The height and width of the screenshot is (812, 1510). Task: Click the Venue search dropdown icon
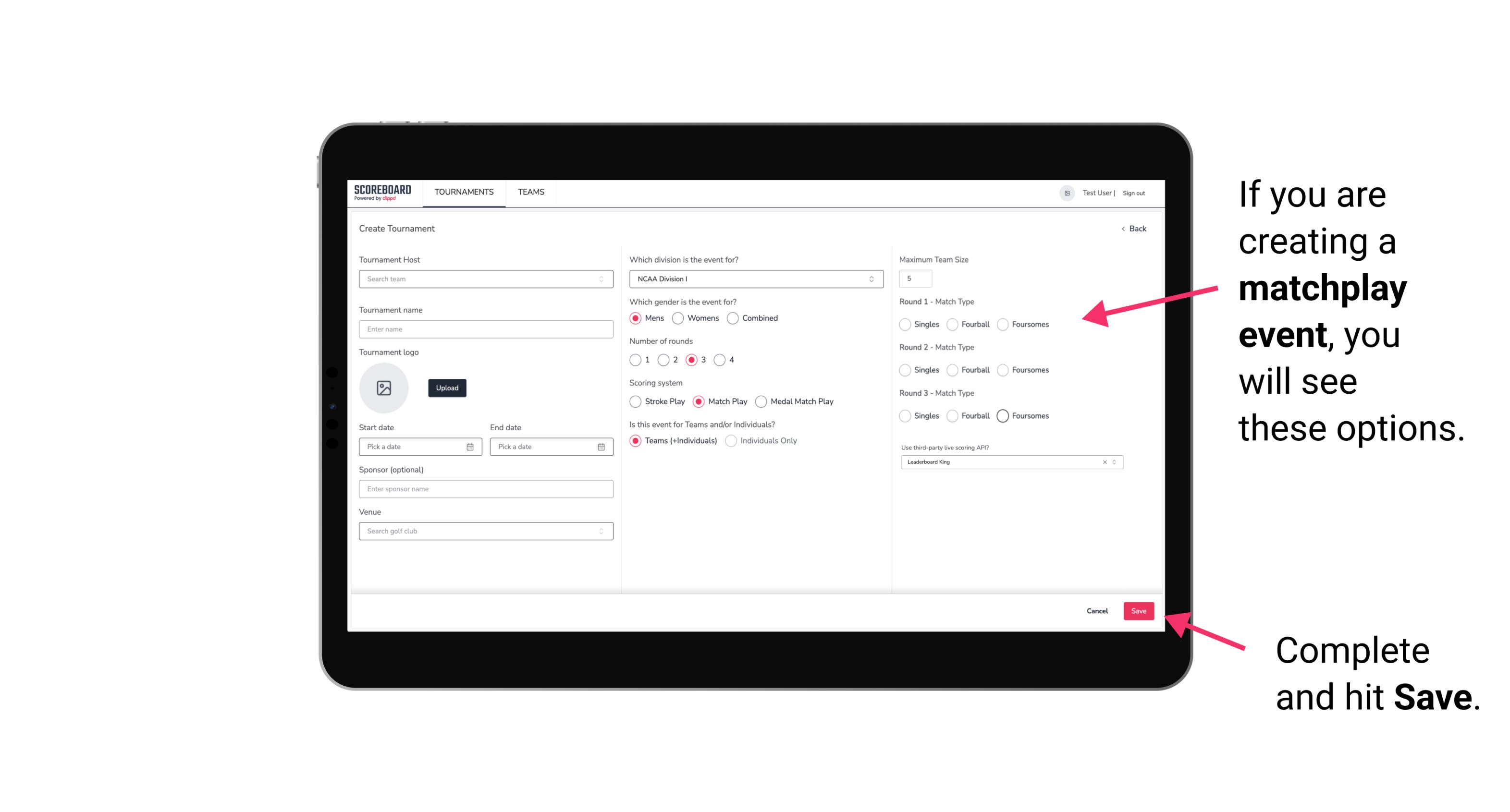click(x=600, y=531)
